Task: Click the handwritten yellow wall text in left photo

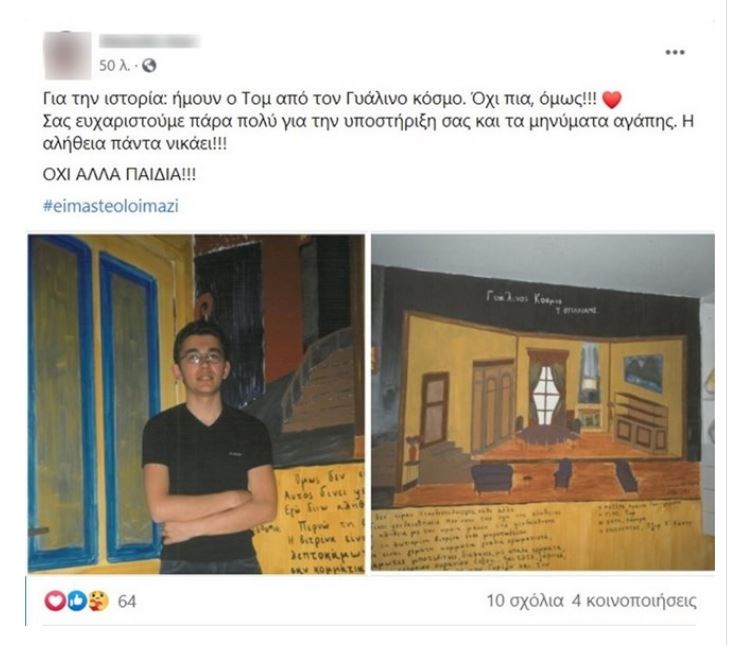Action: (x=321, y=520)
